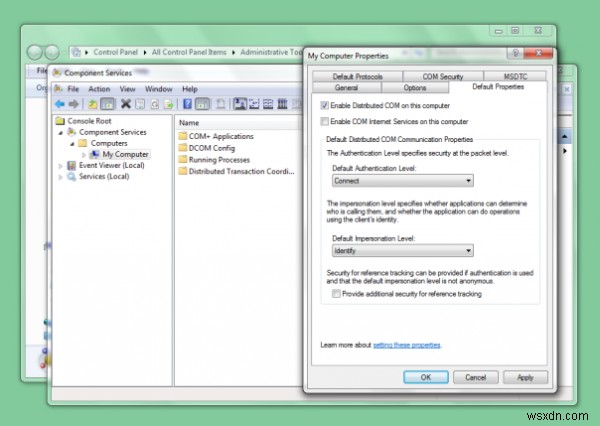
Task: Open the Default Authentication Level dropdown
Action: pyautogui.click(x=403, y=181)
